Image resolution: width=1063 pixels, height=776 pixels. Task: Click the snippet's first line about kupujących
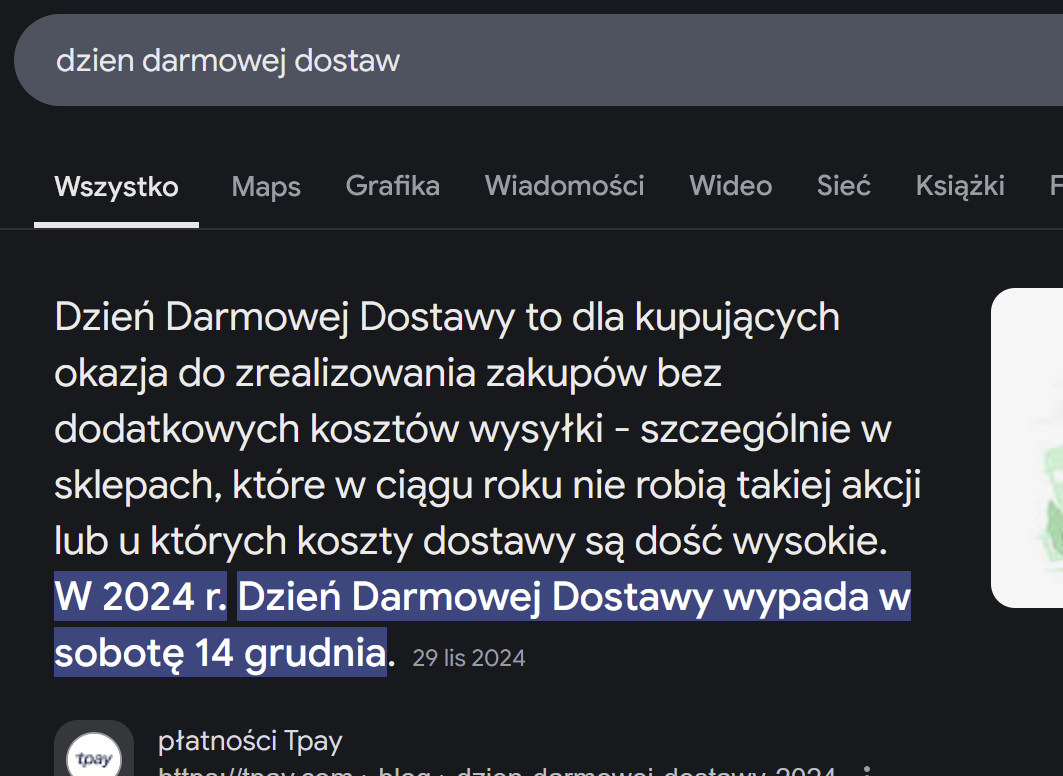point(446,318)
